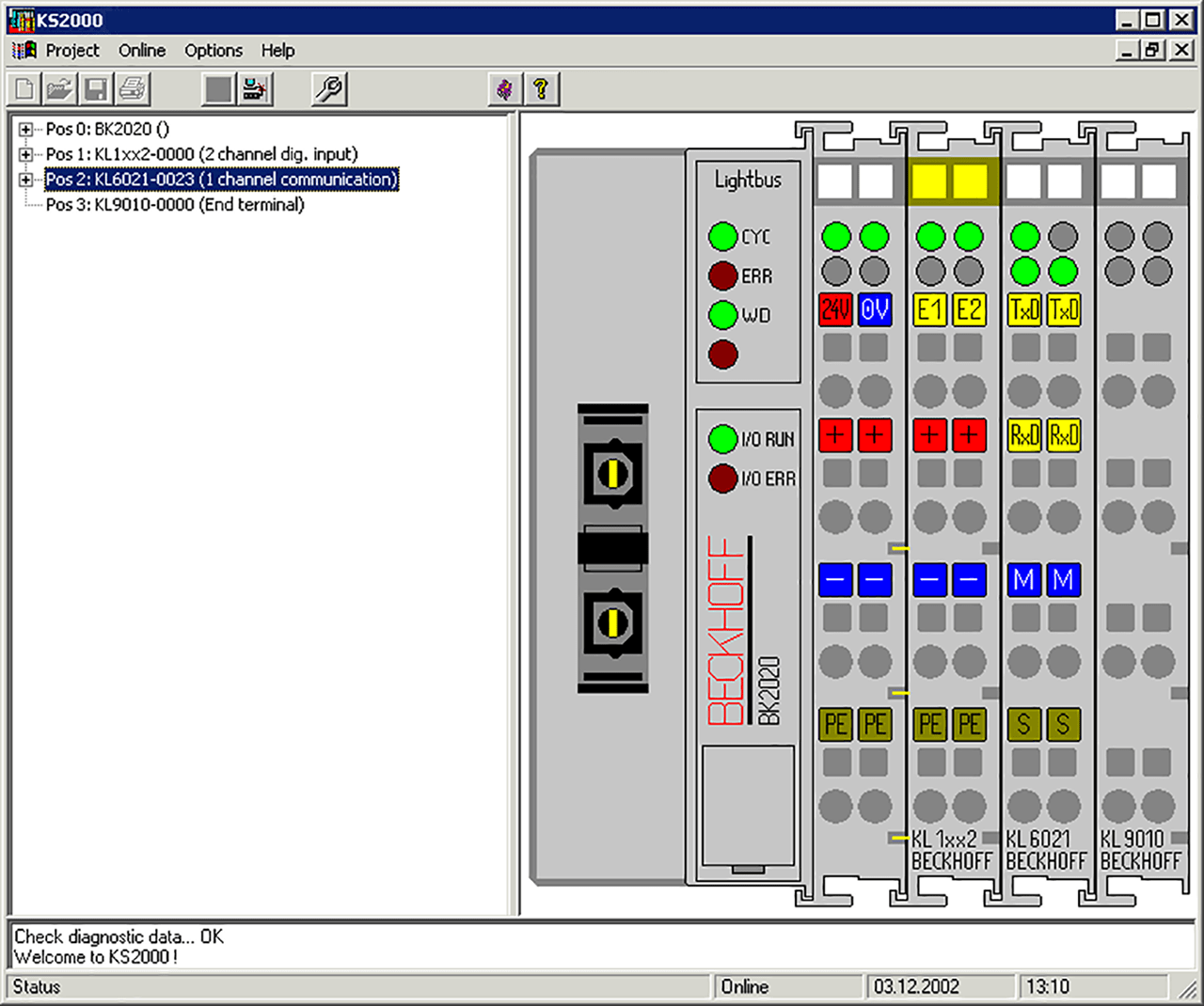Click the document icon beside the Project menu
The image size is (1204, 1006).
click(24, 50)
